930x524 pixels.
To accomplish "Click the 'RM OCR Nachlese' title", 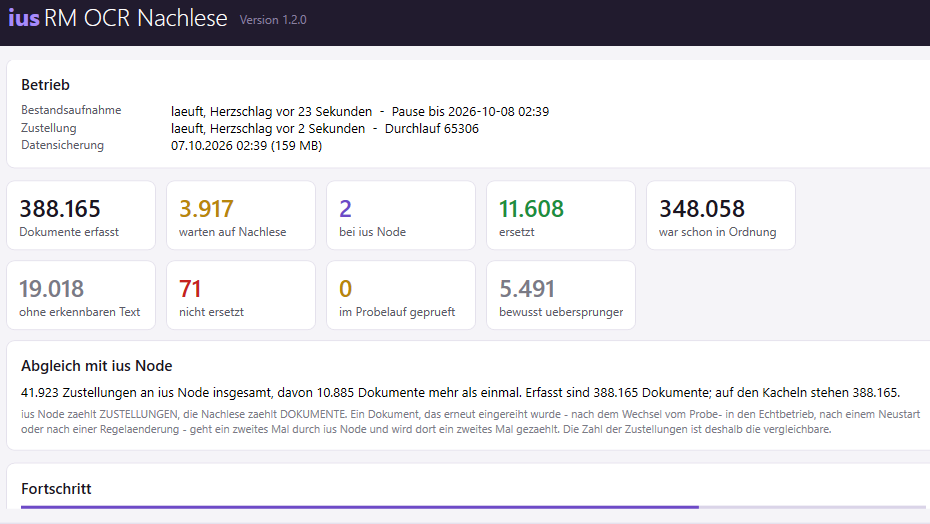I will 135,18.
